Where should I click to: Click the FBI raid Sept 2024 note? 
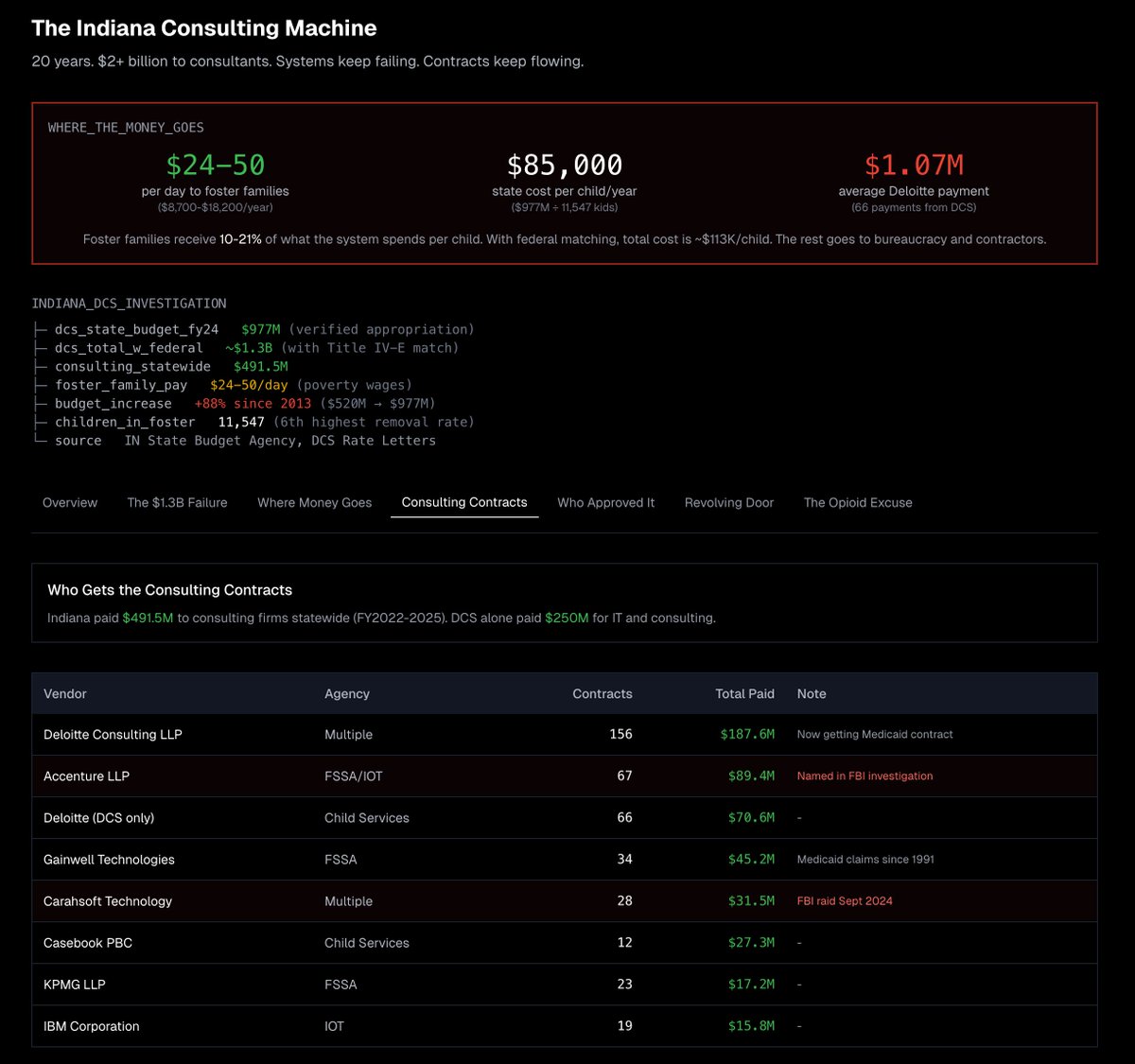(x=845, y=900)
